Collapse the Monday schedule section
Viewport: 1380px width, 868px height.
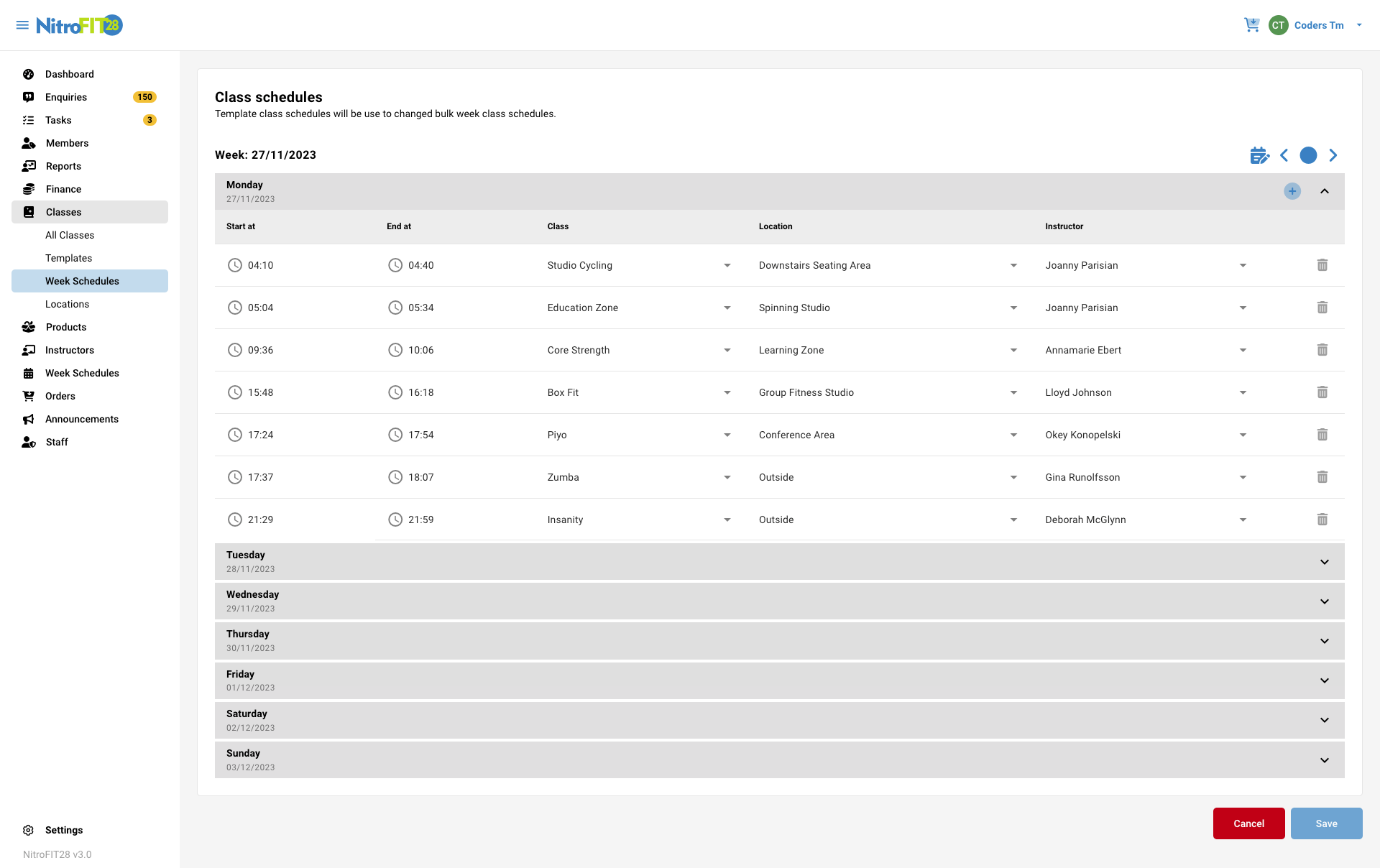click(x=1324, y=191)
